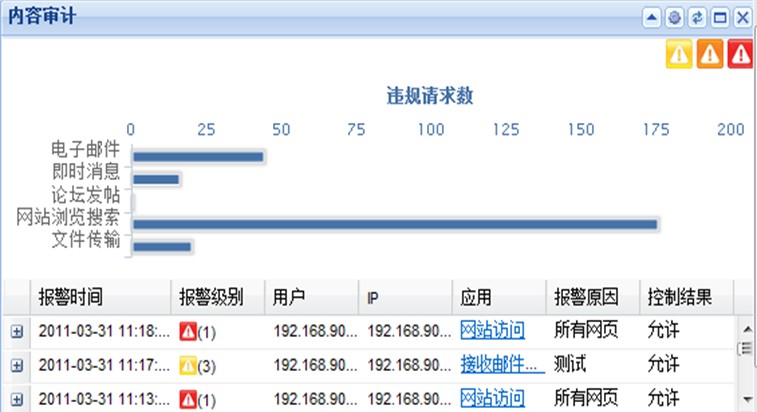Open 网站访问 link in 11:13 row
The width and height of the screenshot is (757, 412).
pos(492,398)
